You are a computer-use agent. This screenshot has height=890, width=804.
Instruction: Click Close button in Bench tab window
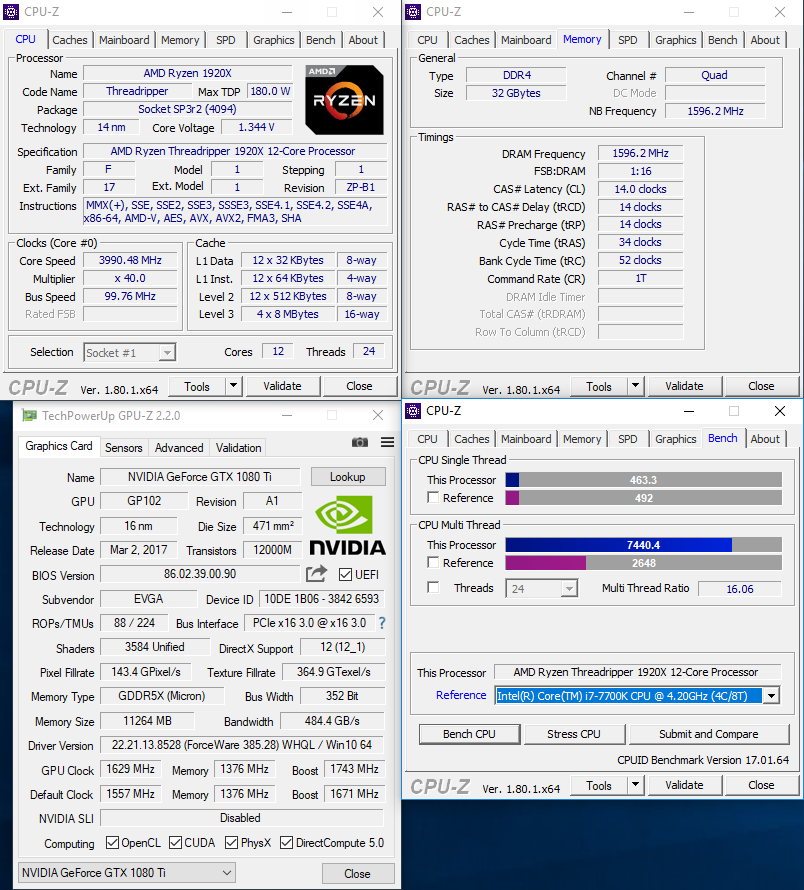[761, 785]
